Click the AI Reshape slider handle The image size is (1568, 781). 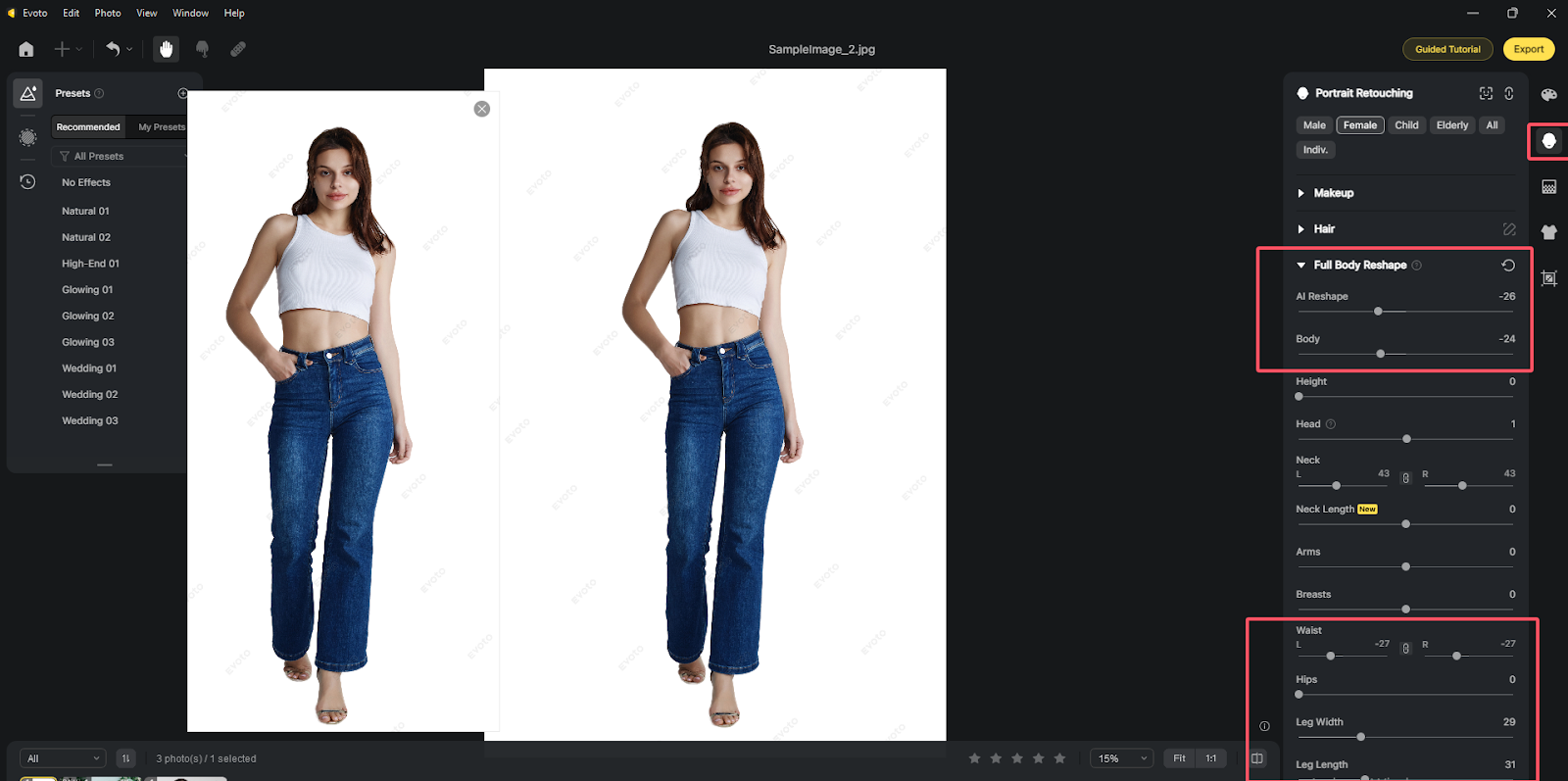click(x=1378, y=312)
